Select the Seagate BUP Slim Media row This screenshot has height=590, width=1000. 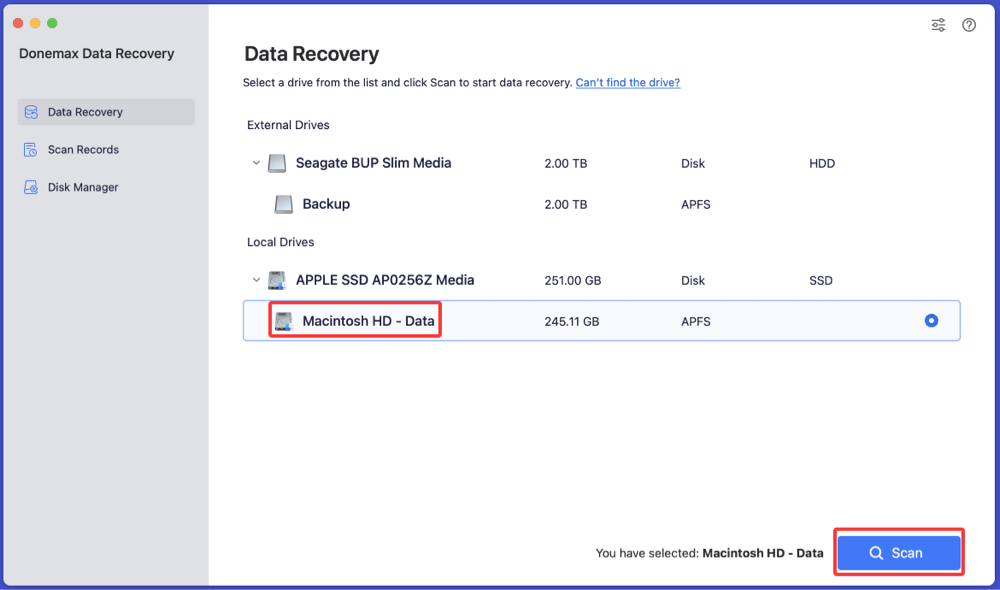(x=600, y=163)
